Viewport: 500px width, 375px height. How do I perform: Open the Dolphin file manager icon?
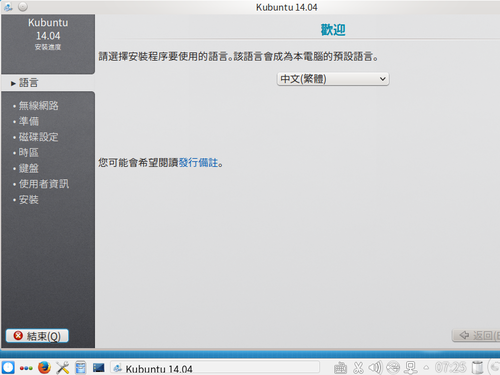pyautogui.click(x=80, y=368)
